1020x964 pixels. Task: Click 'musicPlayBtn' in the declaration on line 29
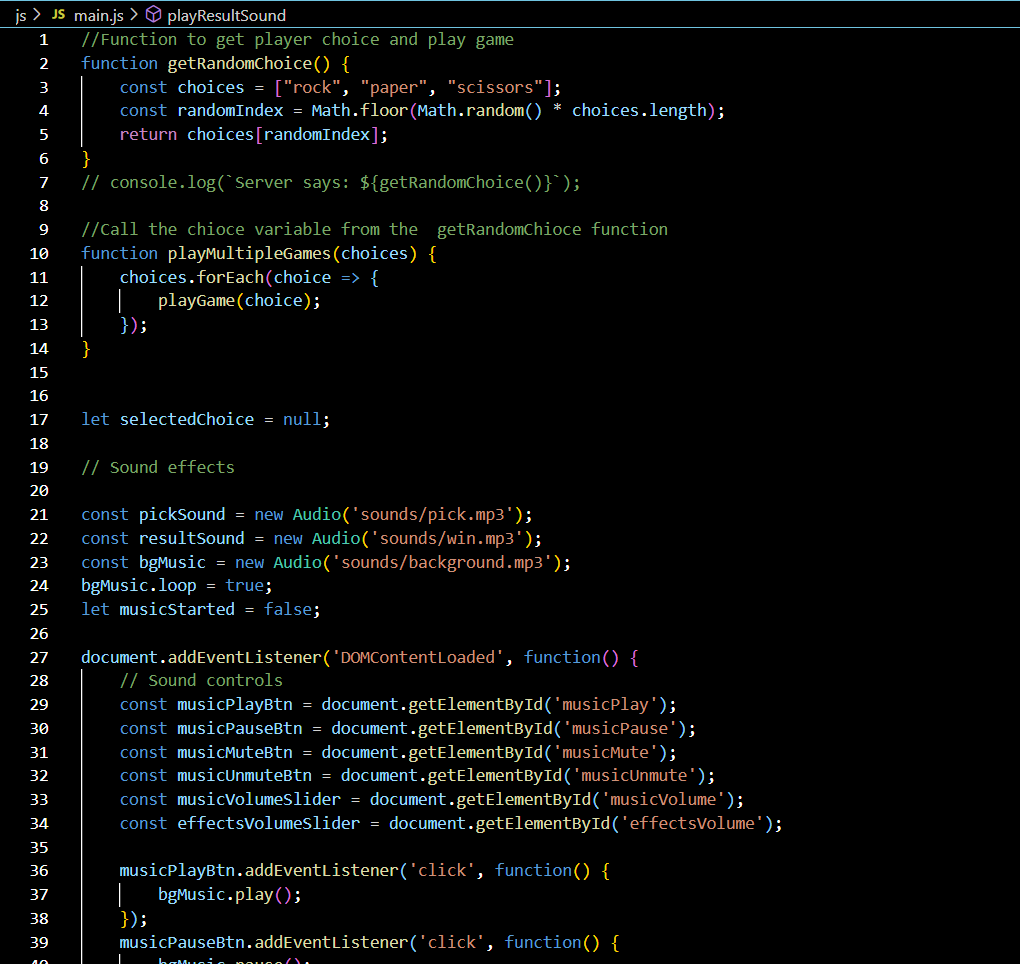(x=235, y=705)
